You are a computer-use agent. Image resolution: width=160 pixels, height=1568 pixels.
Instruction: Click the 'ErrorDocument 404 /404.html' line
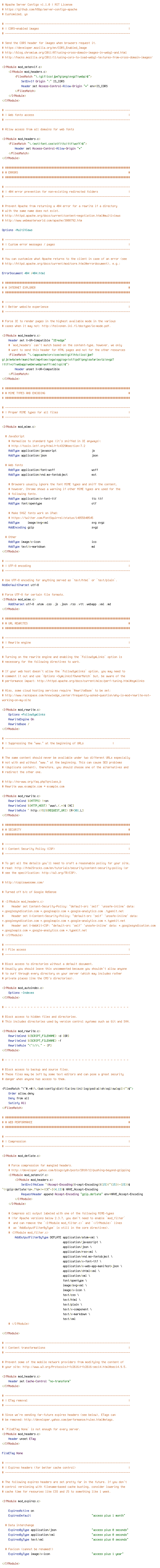(x=23, y=273)
